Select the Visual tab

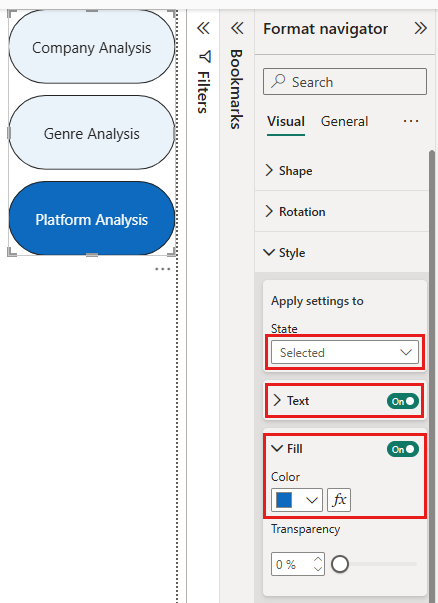[x=286, y=122]
